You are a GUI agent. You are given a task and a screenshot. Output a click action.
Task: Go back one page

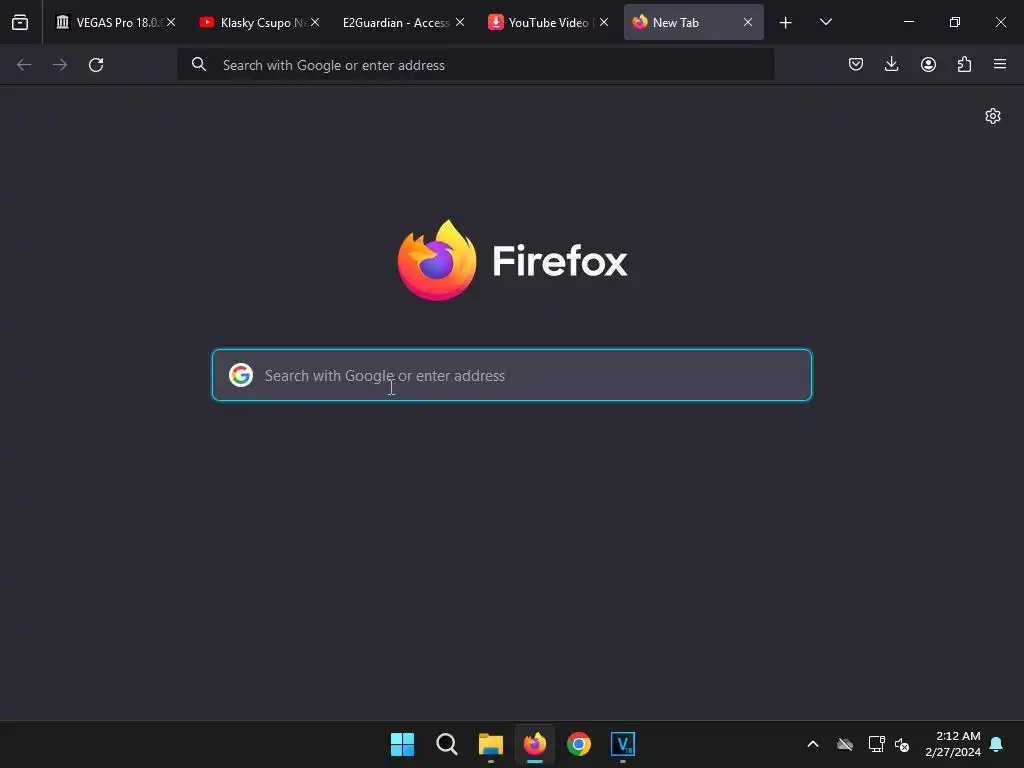click(x=24, y=65)
